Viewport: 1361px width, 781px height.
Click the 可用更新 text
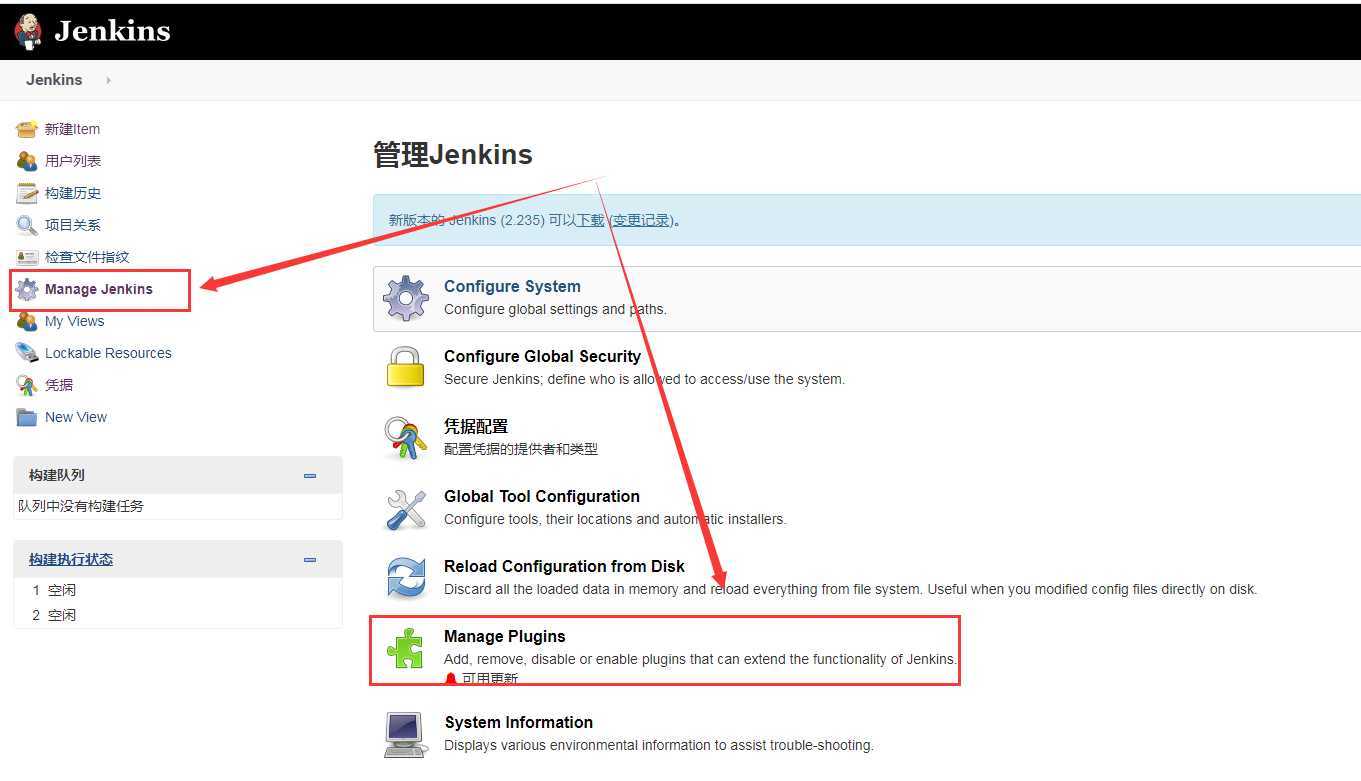(490, 679)
